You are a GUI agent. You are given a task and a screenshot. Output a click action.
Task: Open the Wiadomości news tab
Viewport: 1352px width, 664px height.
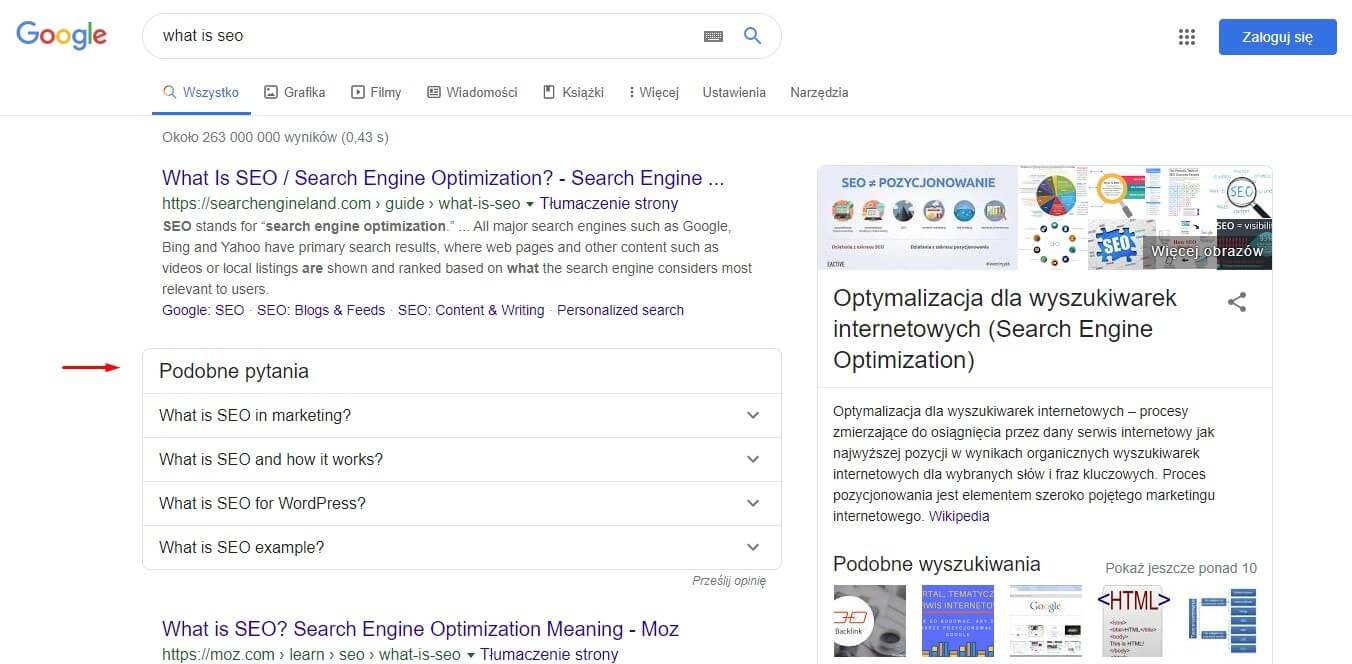point(472,92)
